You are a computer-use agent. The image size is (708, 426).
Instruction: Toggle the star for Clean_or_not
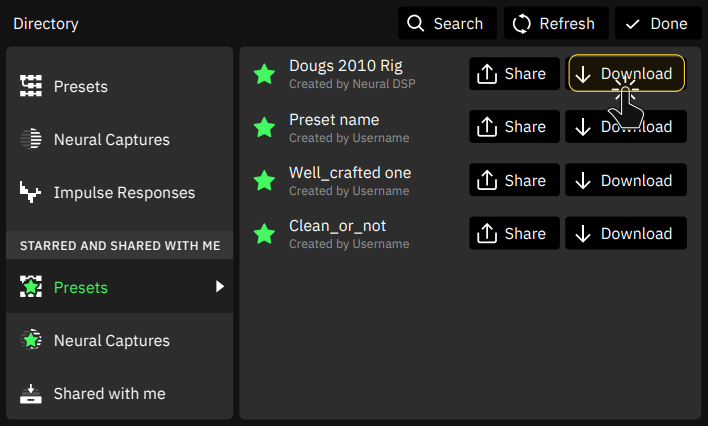(x=264, y=233)
